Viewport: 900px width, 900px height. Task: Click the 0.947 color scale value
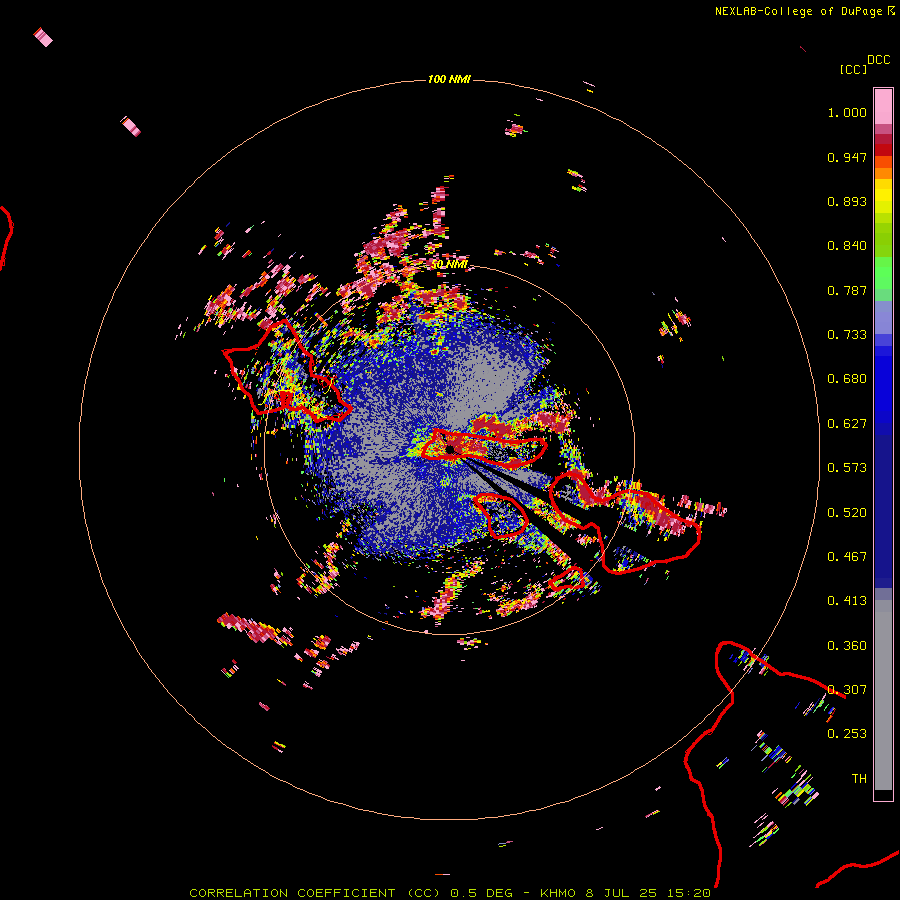(847, 157)
